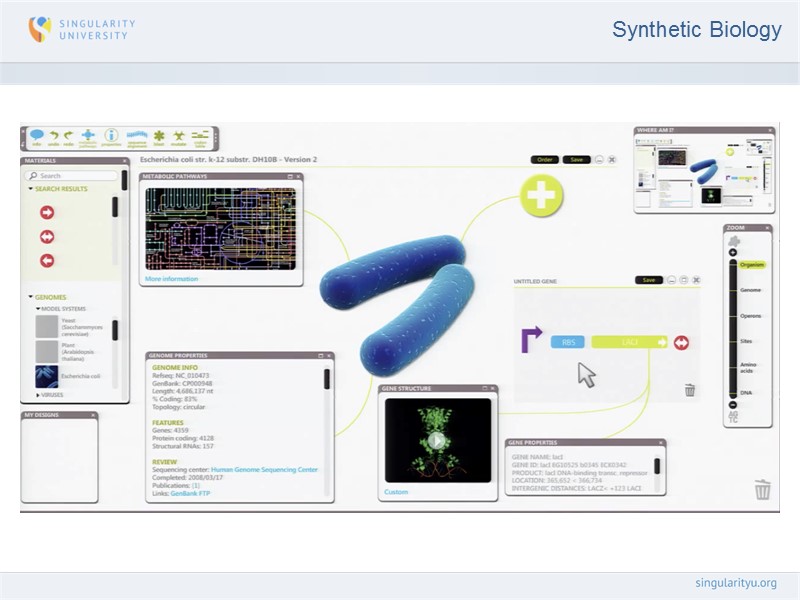Select the Mutate icon
Viewport: 800px width, 600px height.
179,138
